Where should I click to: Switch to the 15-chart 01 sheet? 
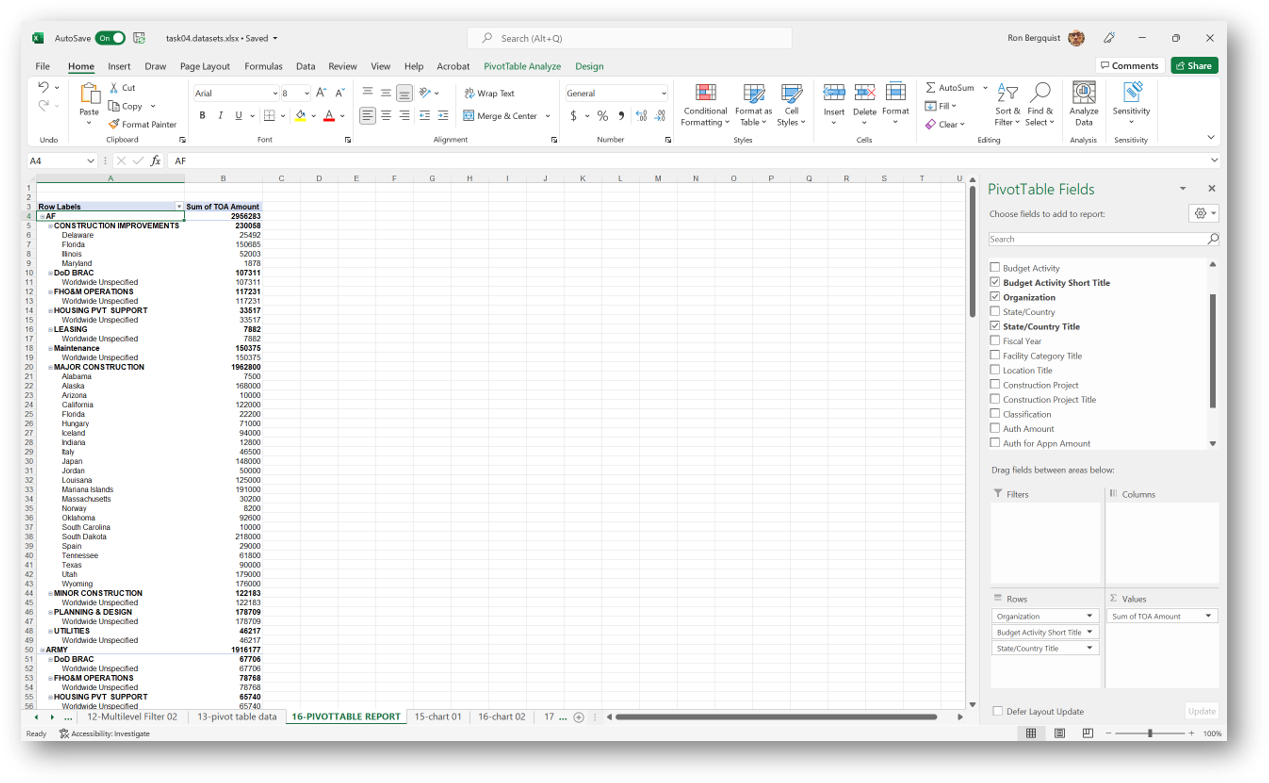[438, 717]
